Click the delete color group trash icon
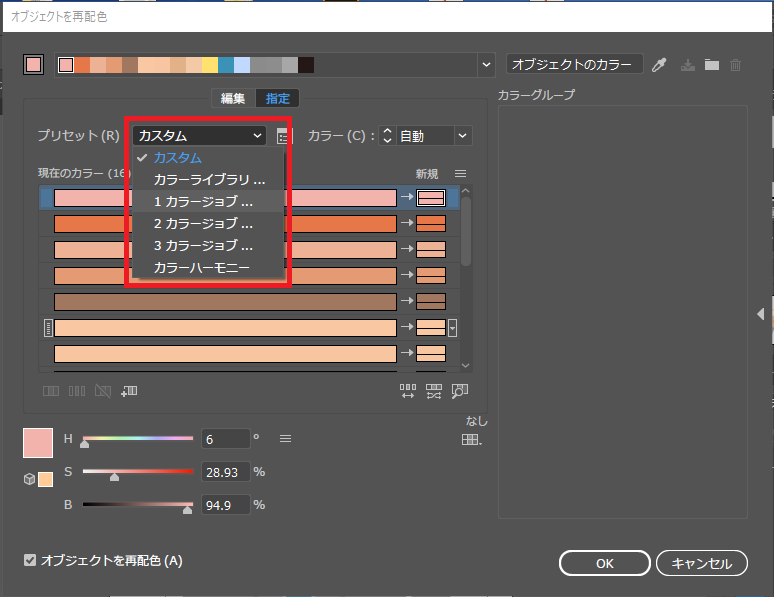This screenshot has width=774, height=597. (735, 65)
